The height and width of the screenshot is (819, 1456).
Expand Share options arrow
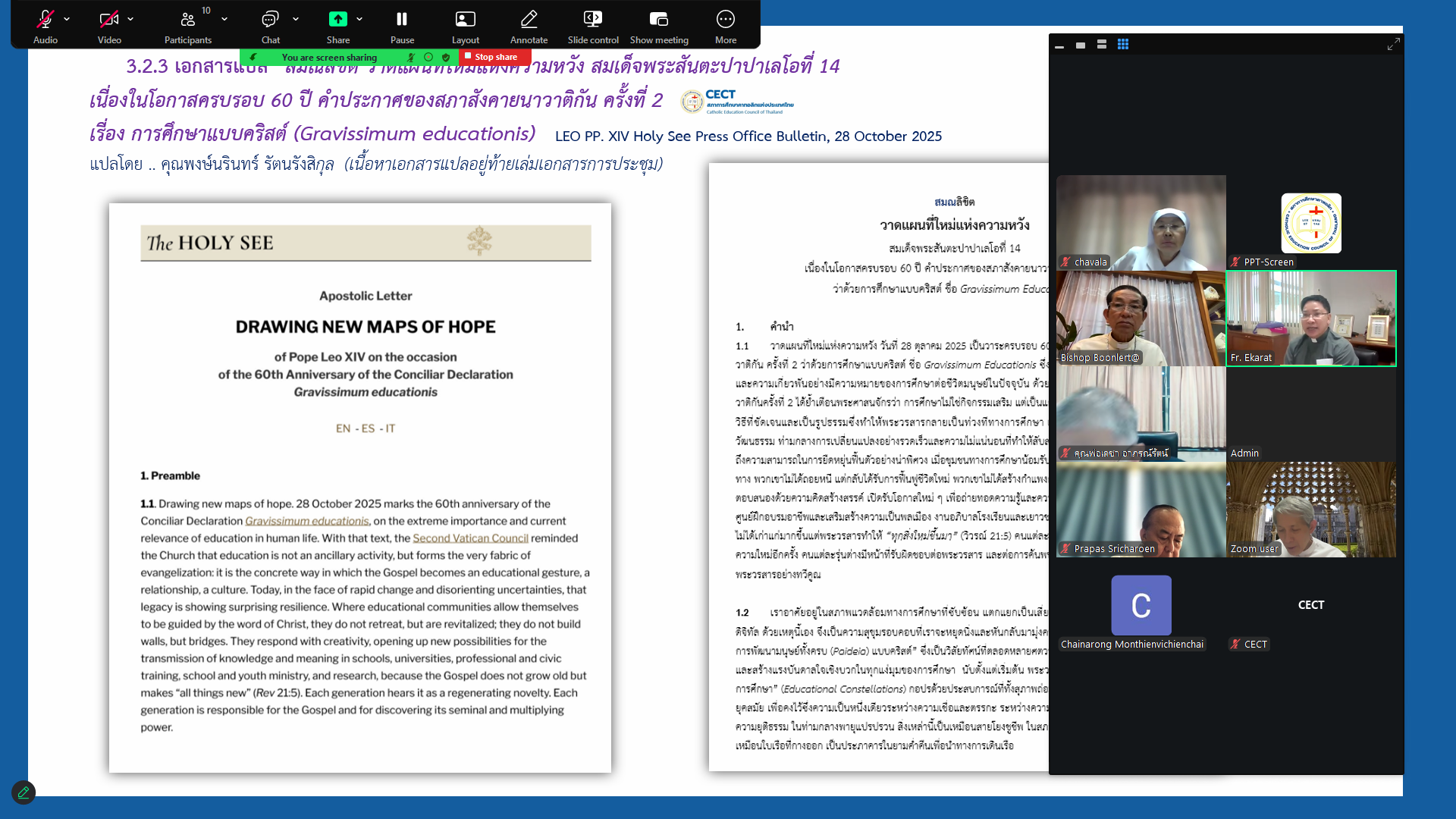(x=359, y=19)
